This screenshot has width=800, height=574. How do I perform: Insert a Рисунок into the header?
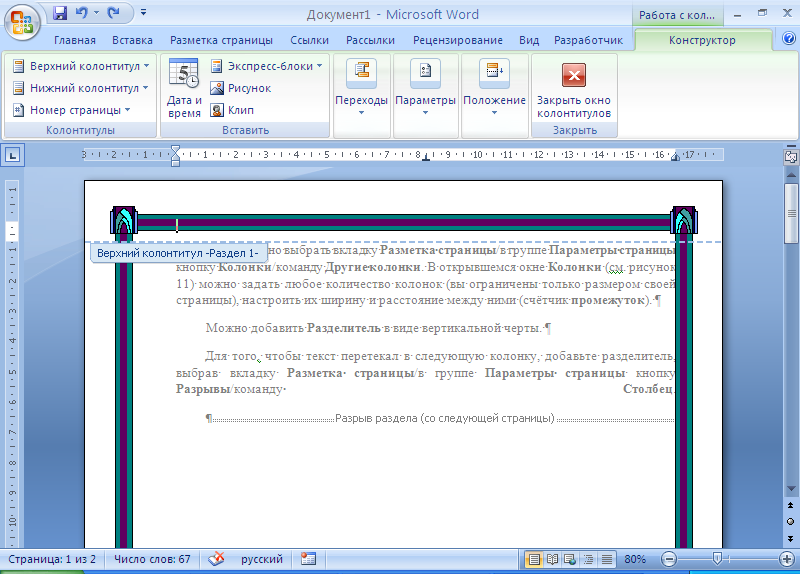pos(241,88)
